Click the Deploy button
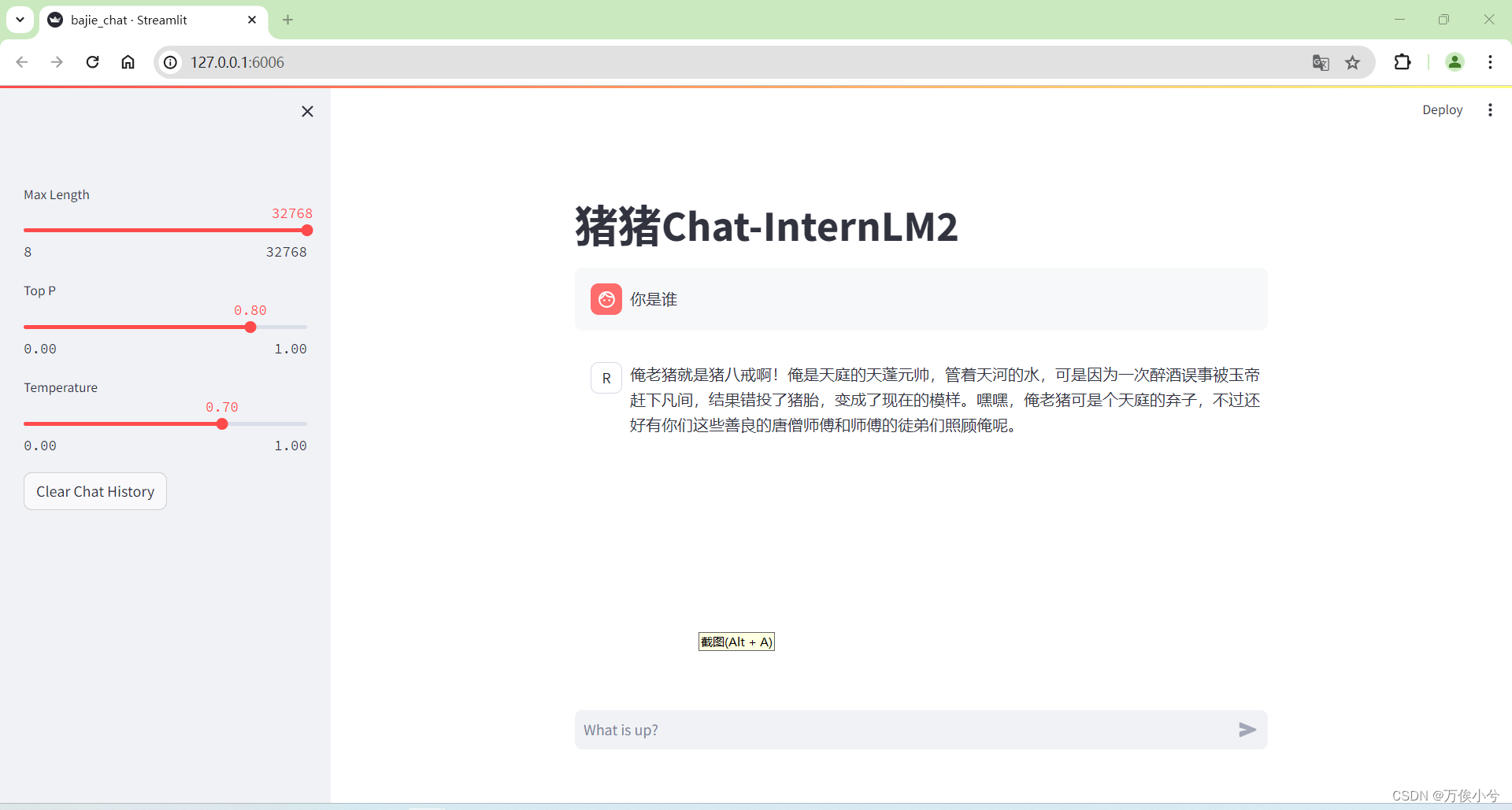1512x810 pixels. [1443, 109]
